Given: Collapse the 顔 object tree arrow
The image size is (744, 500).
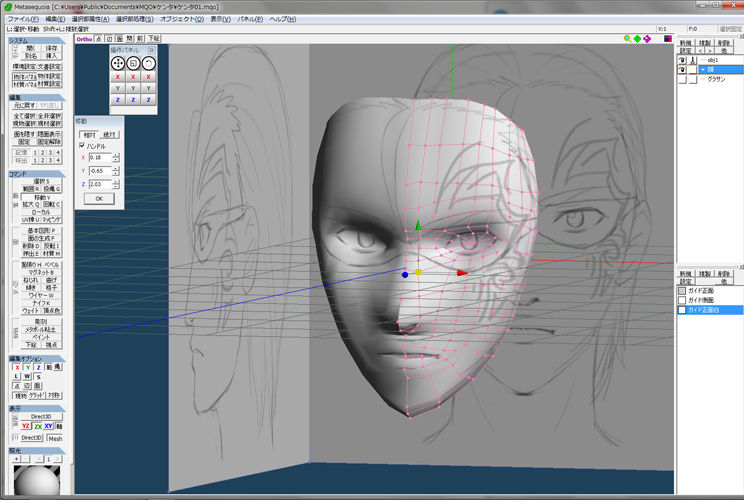Looking at the screenshot, I should tap(703, 70).
